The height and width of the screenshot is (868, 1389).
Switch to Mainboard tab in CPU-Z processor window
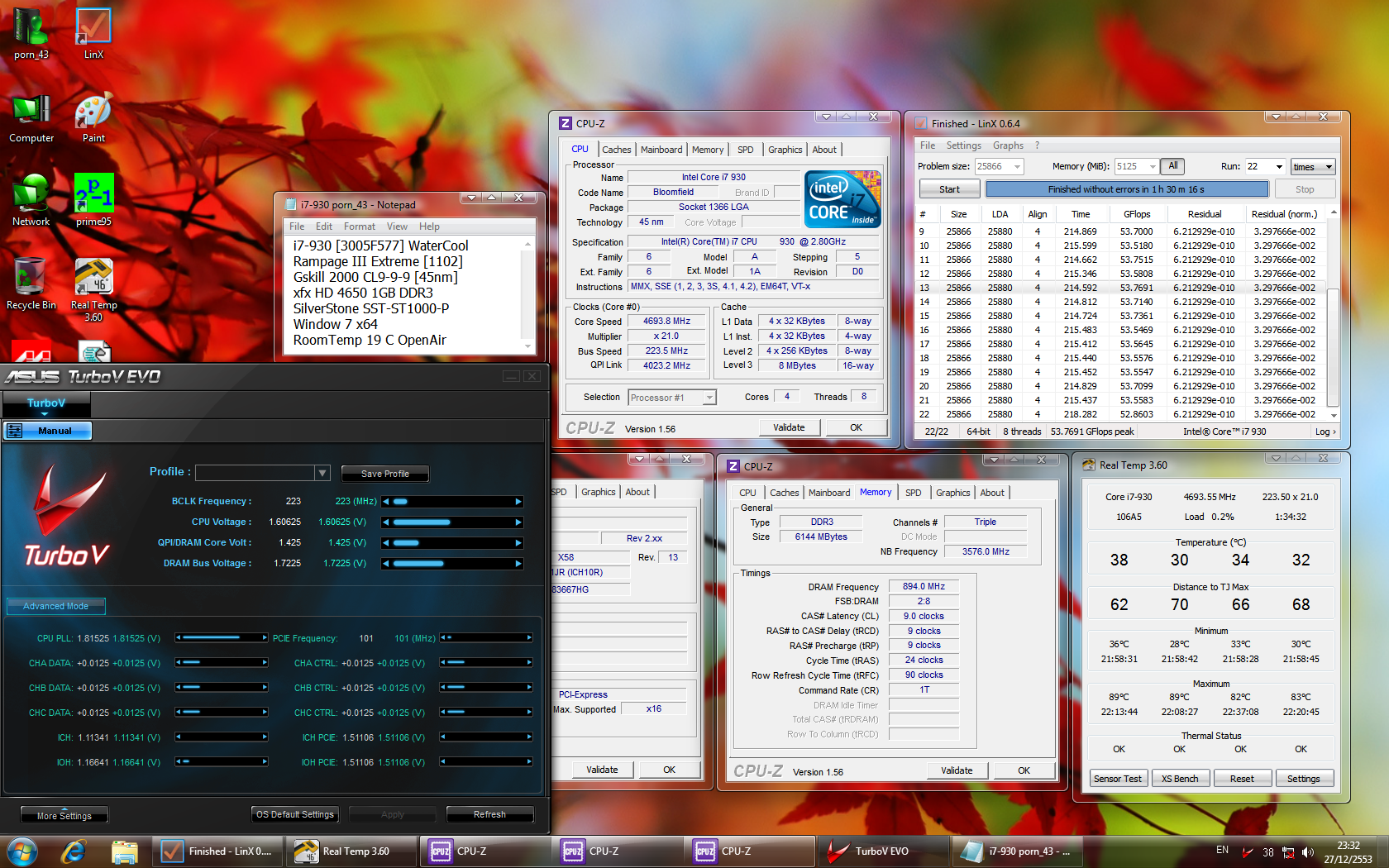[x=661, y=150]
